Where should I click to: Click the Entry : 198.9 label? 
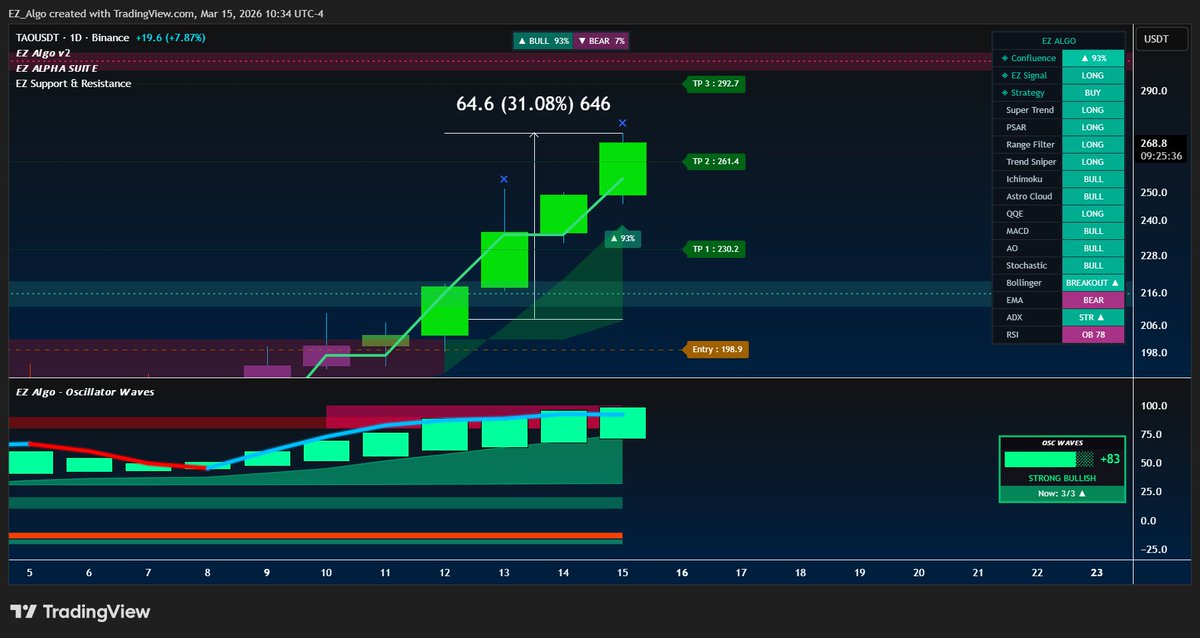(x=715, y=350)
